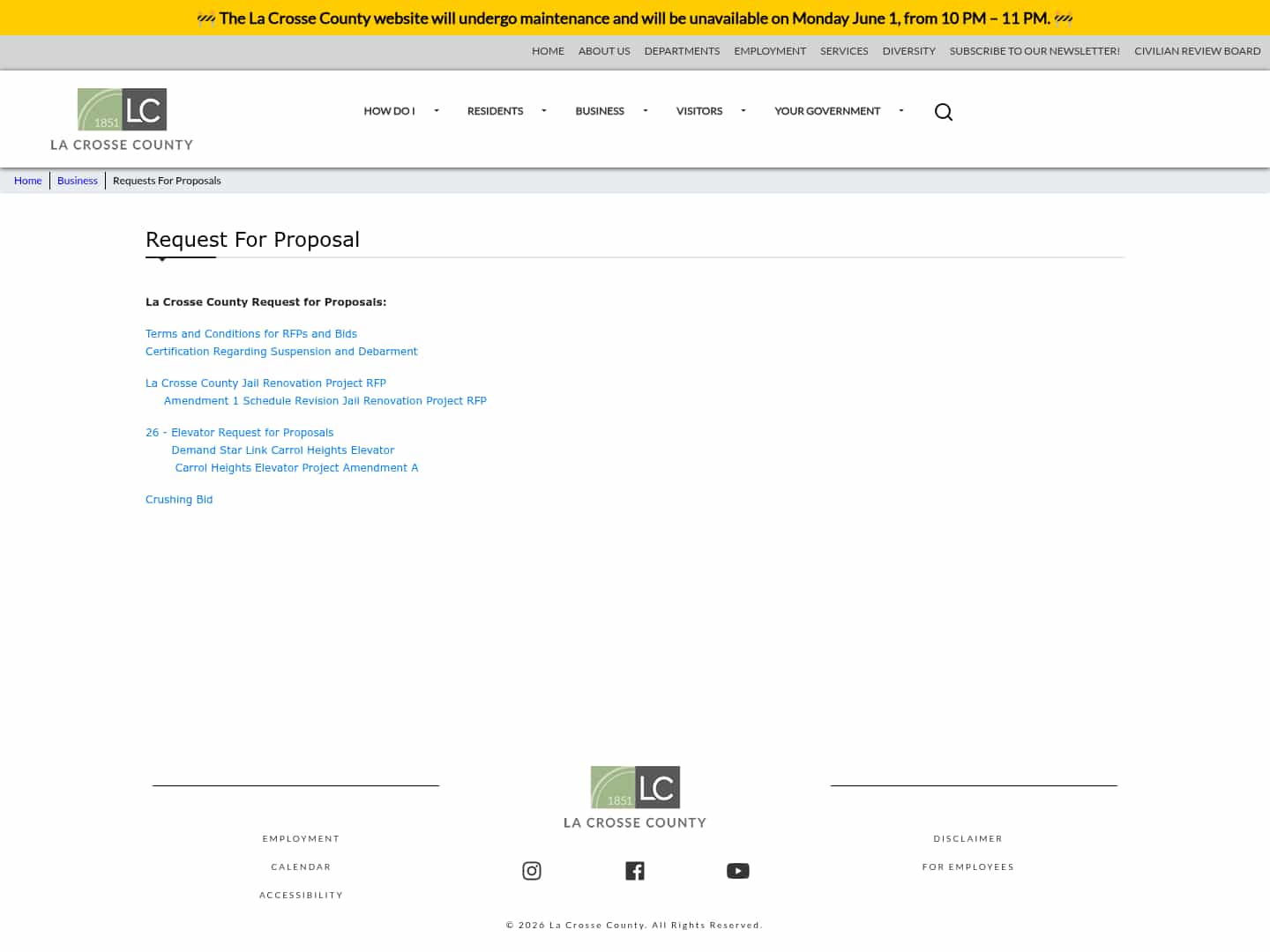
Task: Click the La Crosse County header logo
Action: click(x=122, y=119)
